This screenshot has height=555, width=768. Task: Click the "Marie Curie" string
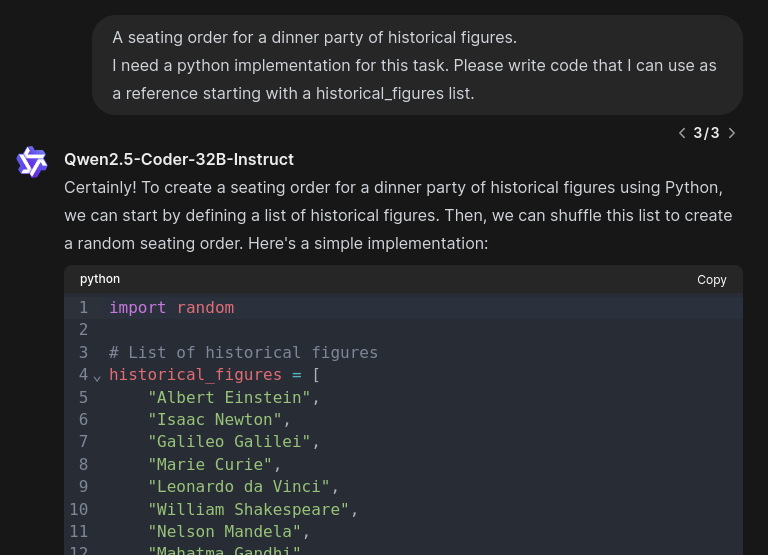[x=210, y=464]
